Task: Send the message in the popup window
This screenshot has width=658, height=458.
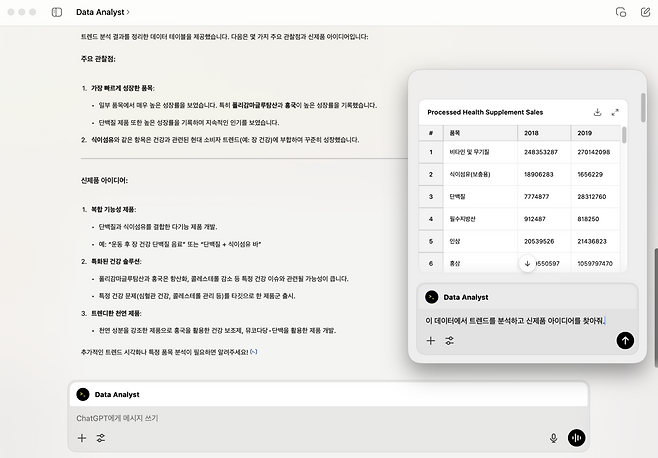Action: (x=625, y=340)
